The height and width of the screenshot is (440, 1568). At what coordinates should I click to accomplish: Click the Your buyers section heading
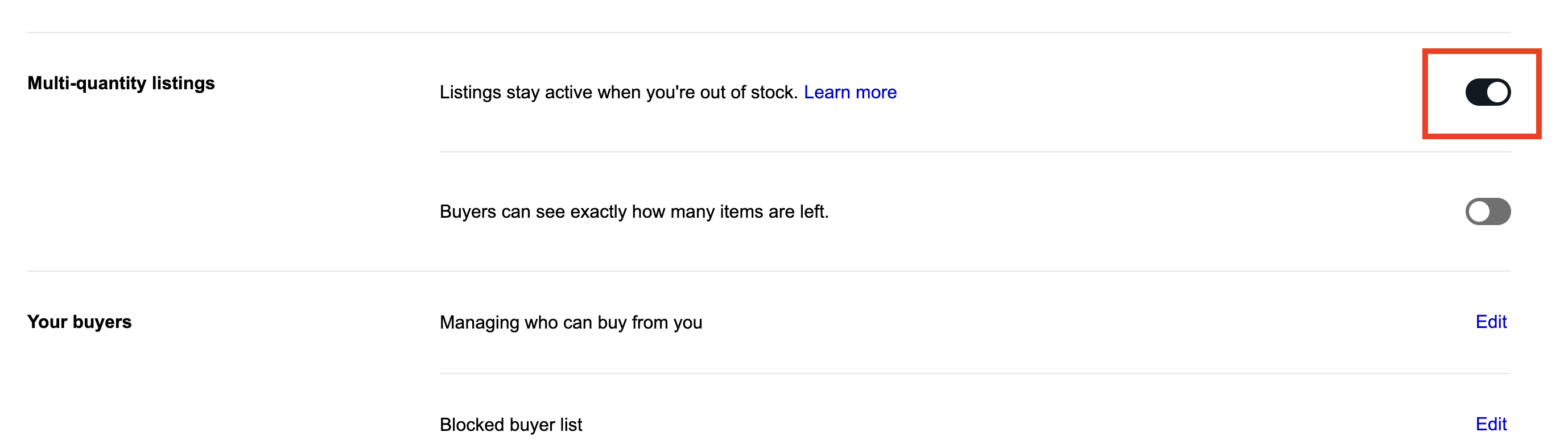click(79, 321)
